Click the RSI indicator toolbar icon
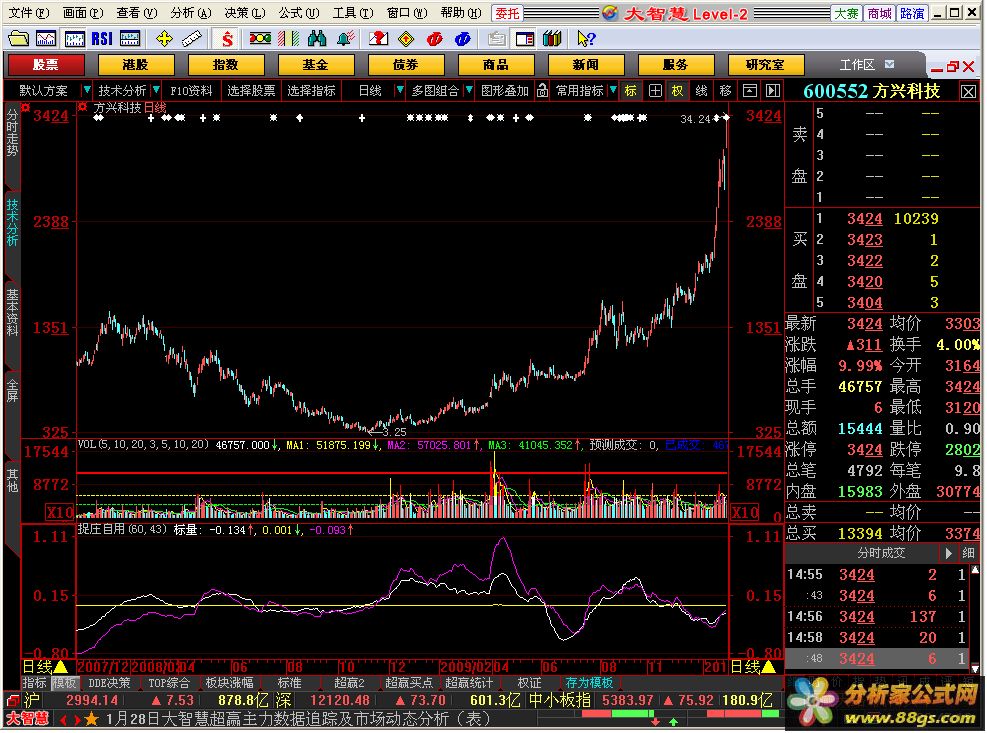987x733 pixels. tap(102, 39)
